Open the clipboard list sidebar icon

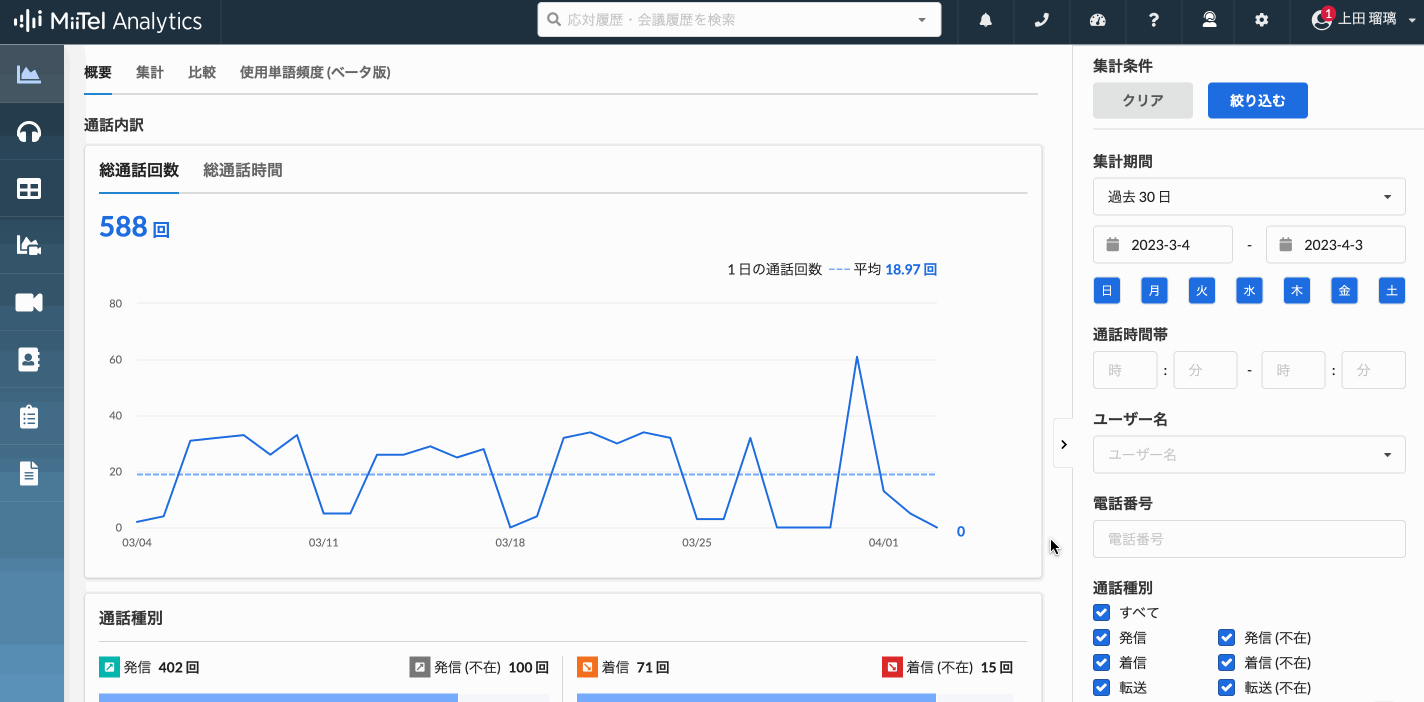click(x=29, y=416)
